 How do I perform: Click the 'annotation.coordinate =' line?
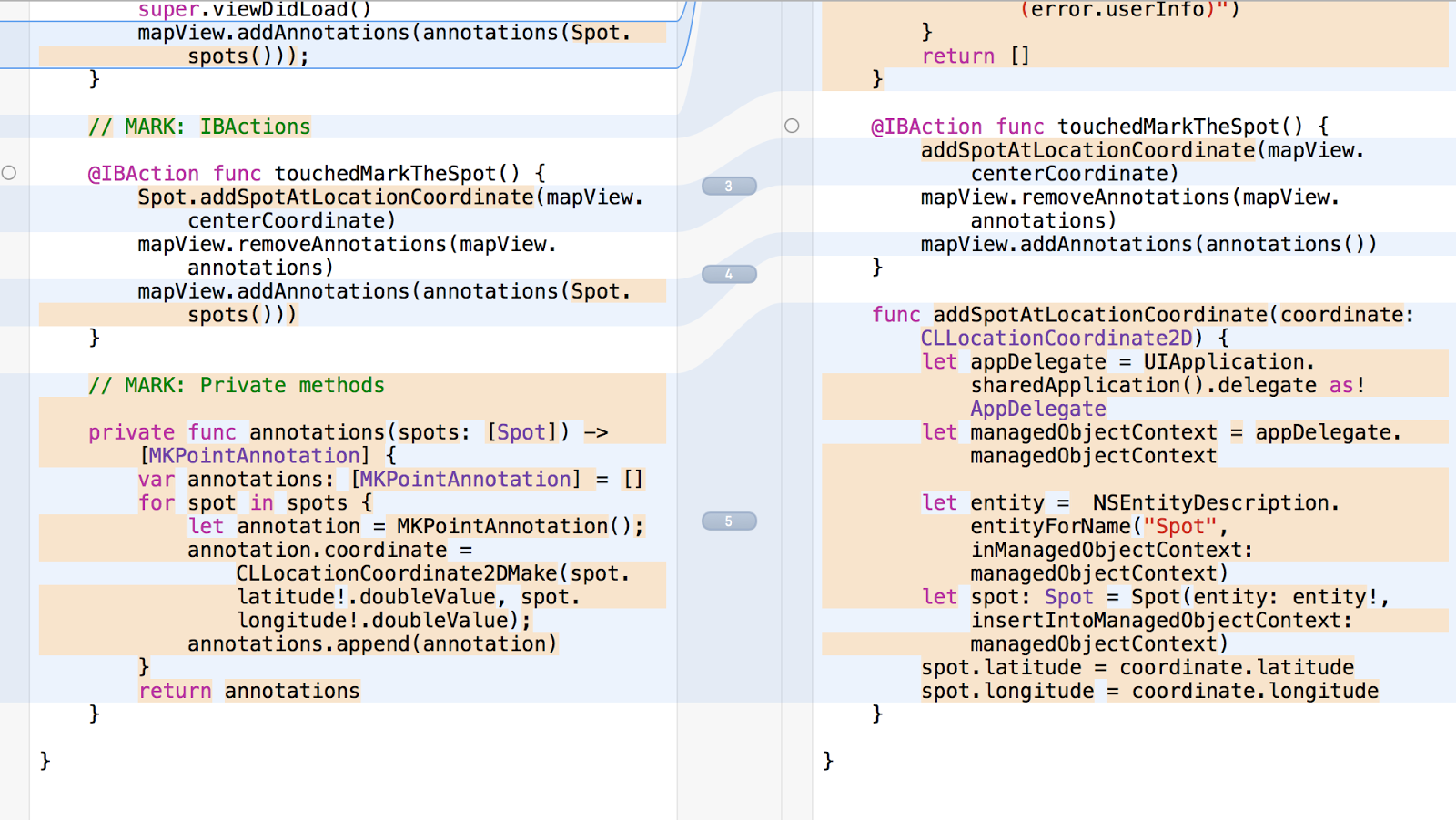tap(330, 551)
